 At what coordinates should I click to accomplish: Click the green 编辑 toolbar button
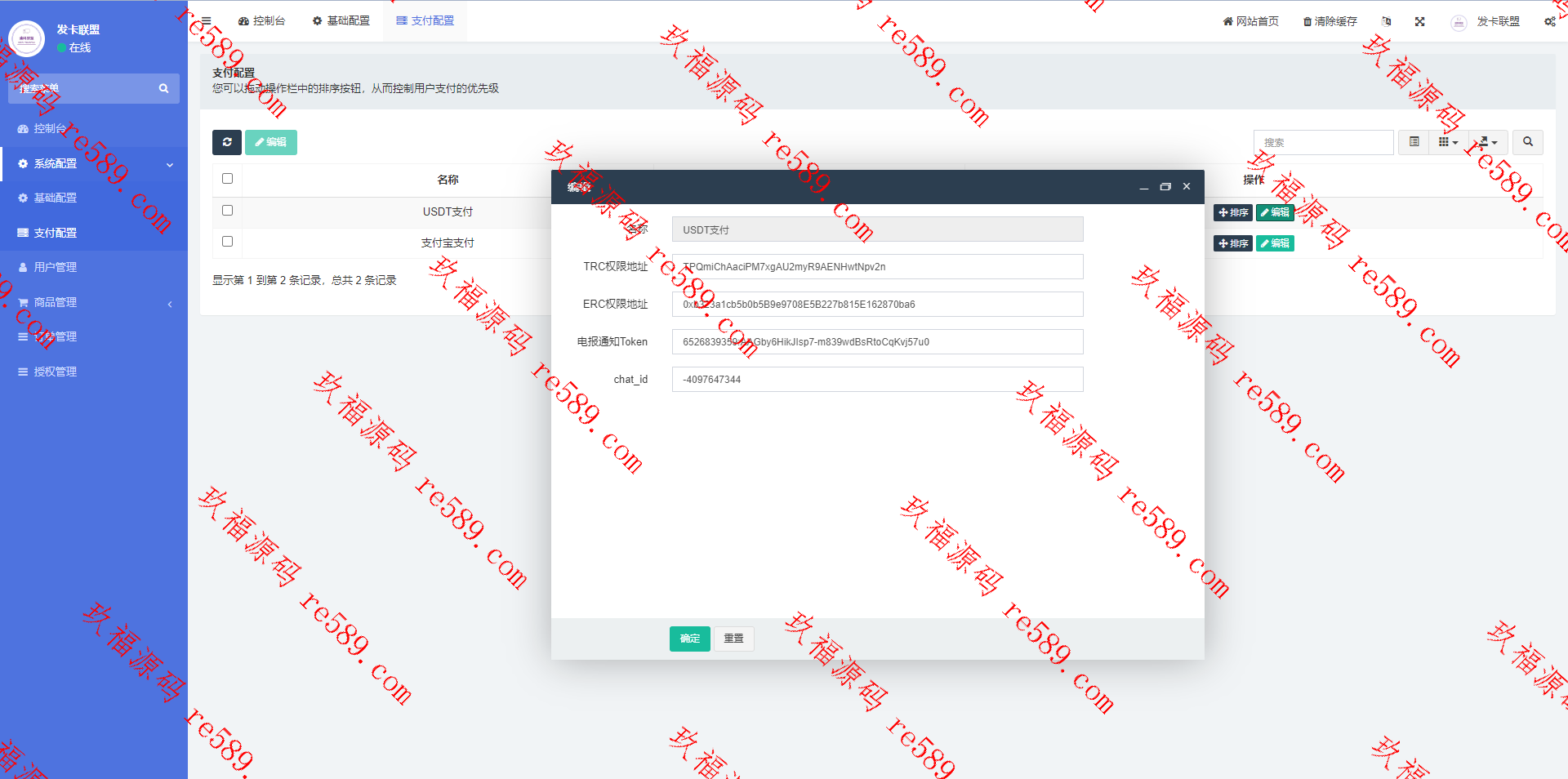coord(271,142)
